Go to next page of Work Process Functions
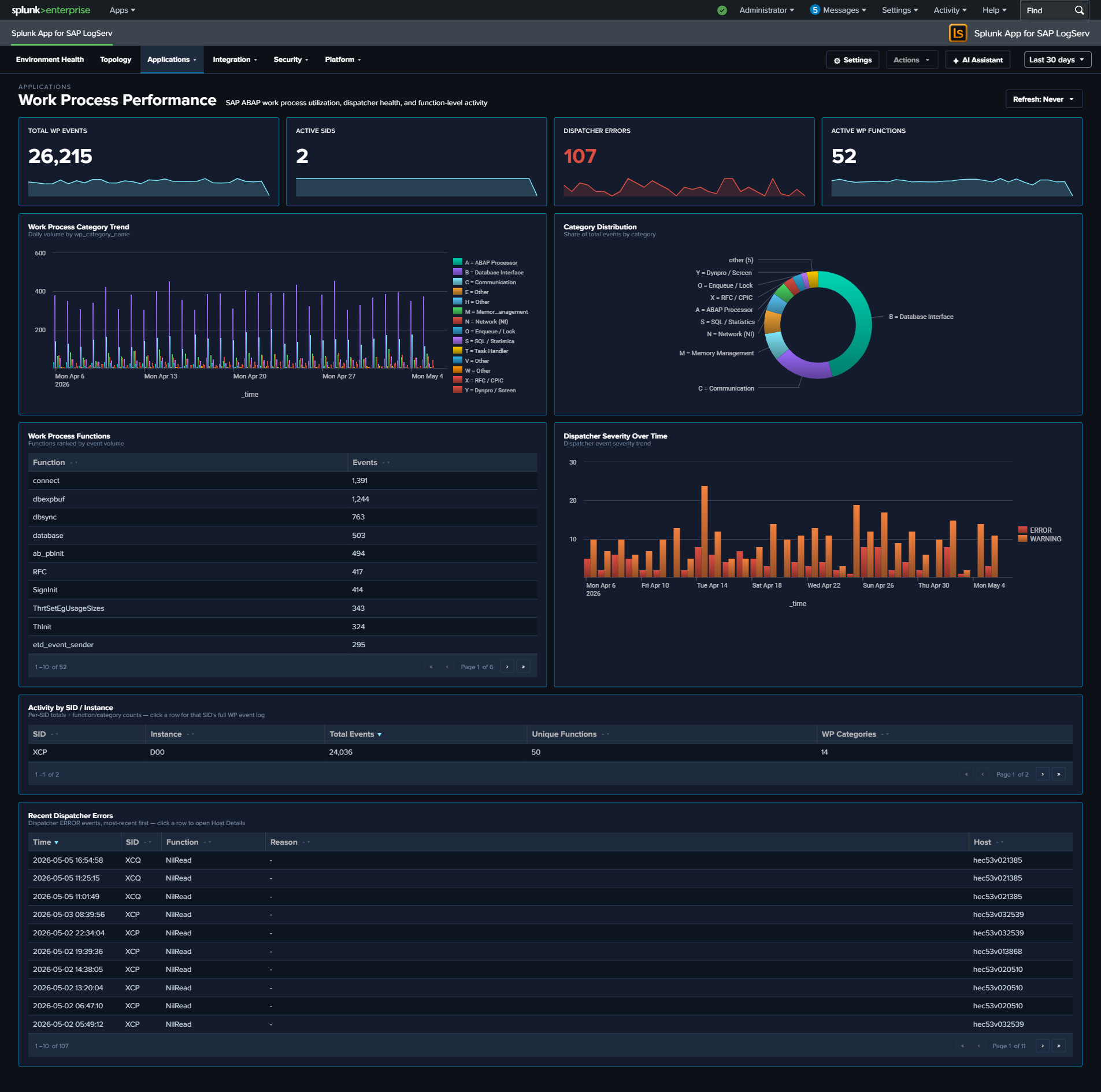The height and width of the screenshot is (1092, 1101). click(x=507, y=667)
